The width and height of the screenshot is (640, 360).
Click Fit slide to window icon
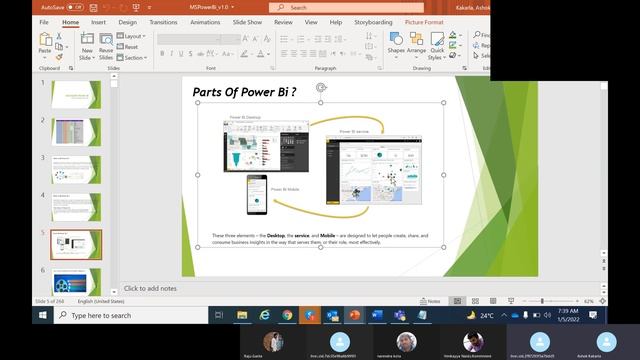pos(602,301)
